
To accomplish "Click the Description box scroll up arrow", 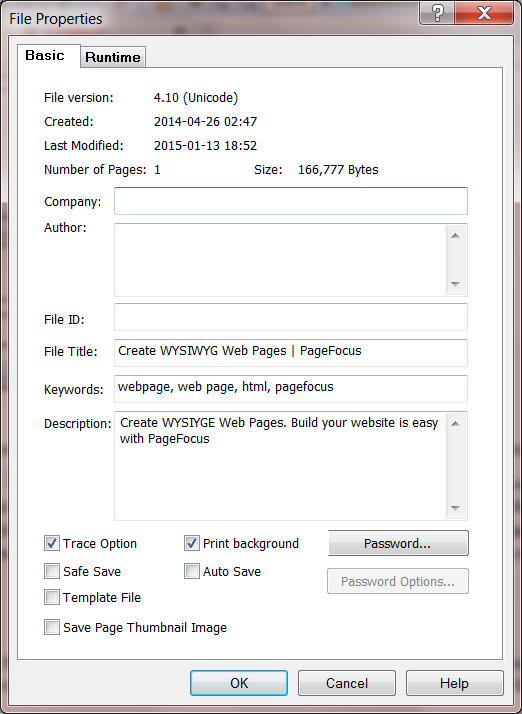I will [455, 423].
